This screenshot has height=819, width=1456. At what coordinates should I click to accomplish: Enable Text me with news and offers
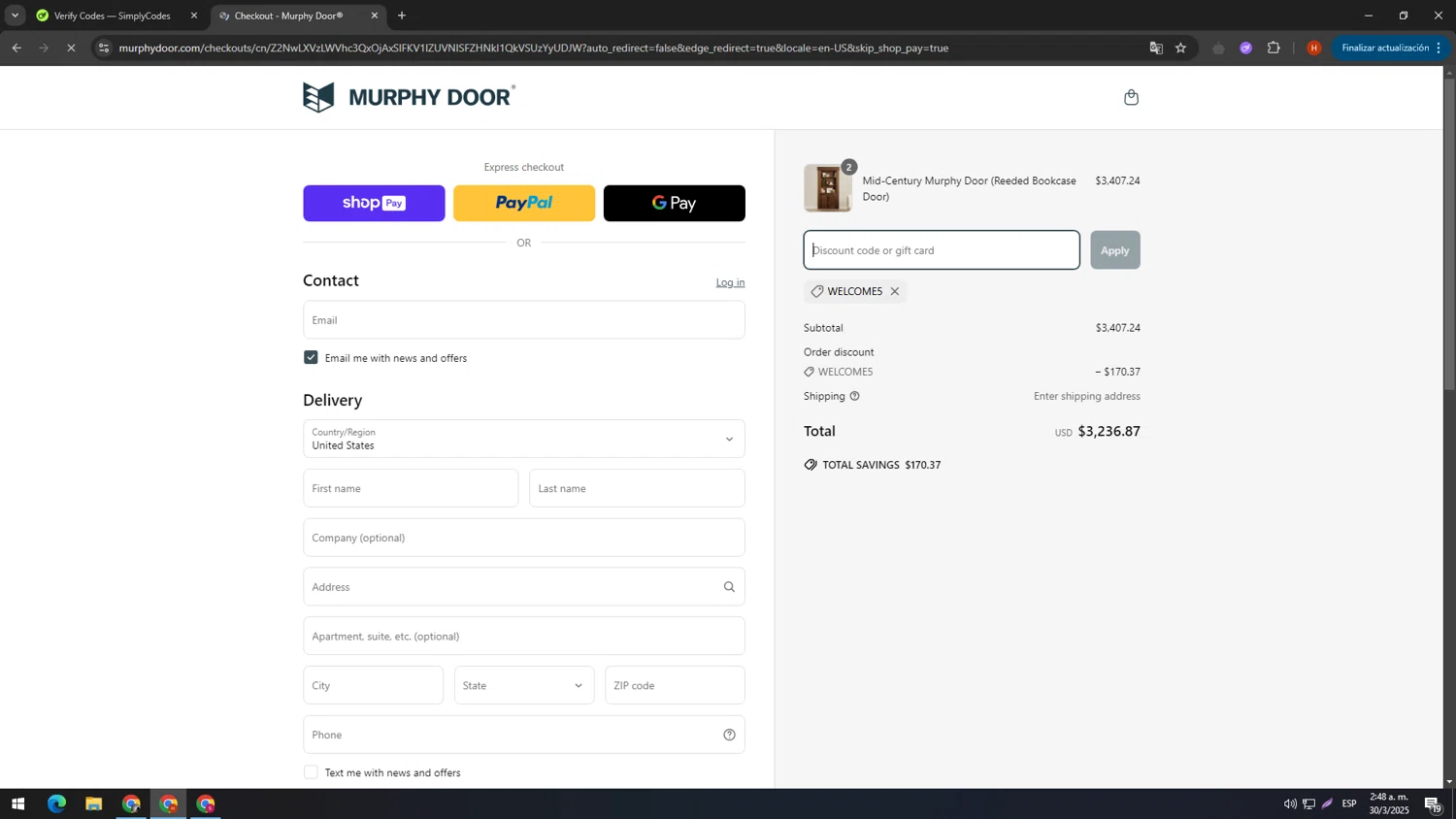[x=311, y=772]
